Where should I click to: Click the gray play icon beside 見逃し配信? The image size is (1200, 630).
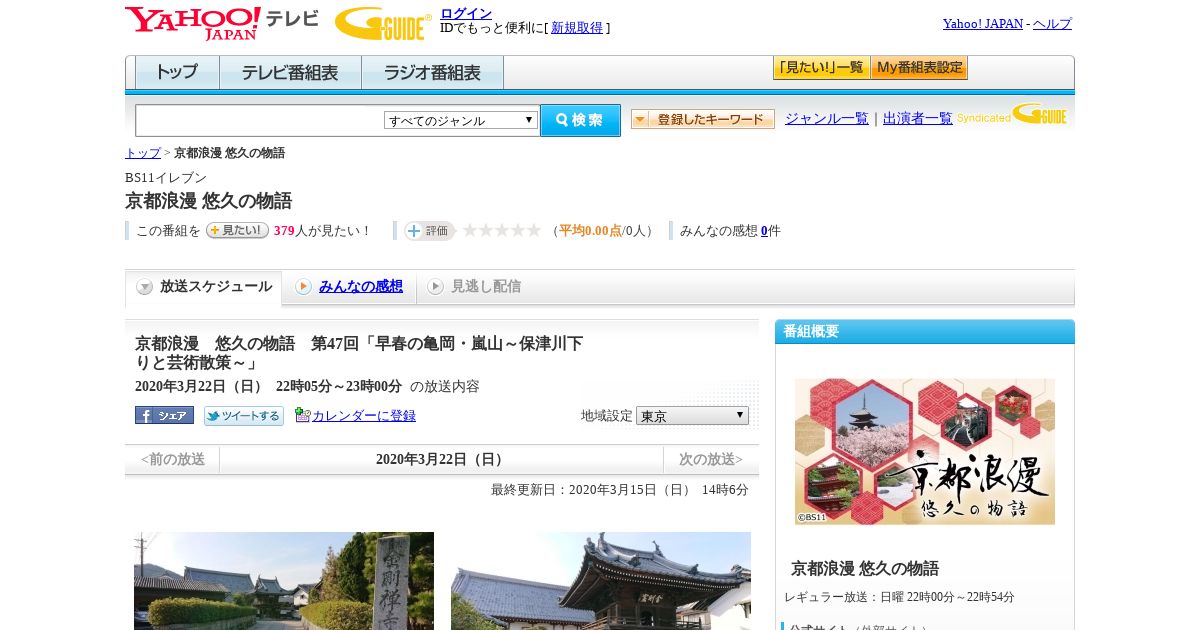click(435, 287)
